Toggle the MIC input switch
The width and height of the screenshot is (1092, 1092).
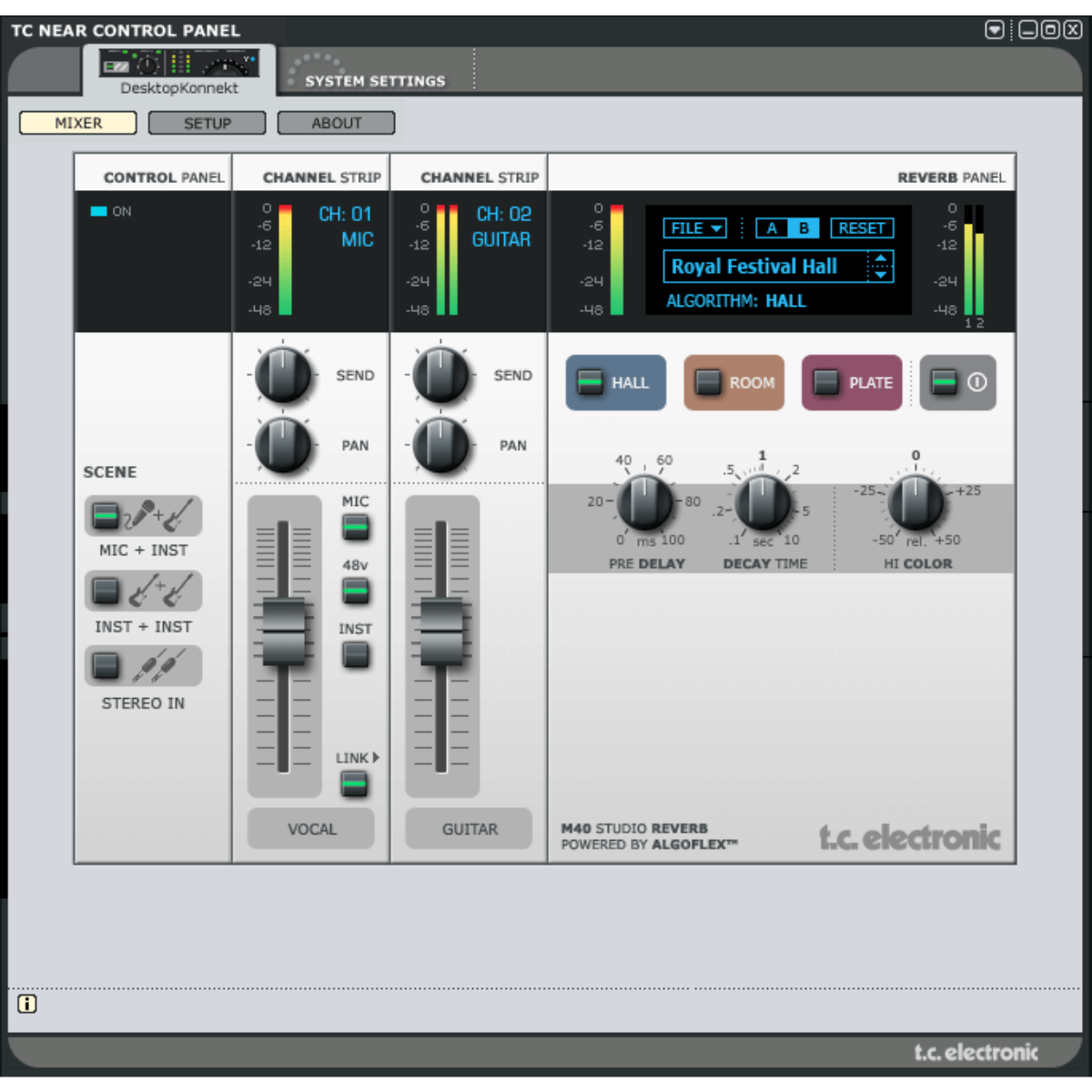[x=355, y=528]
